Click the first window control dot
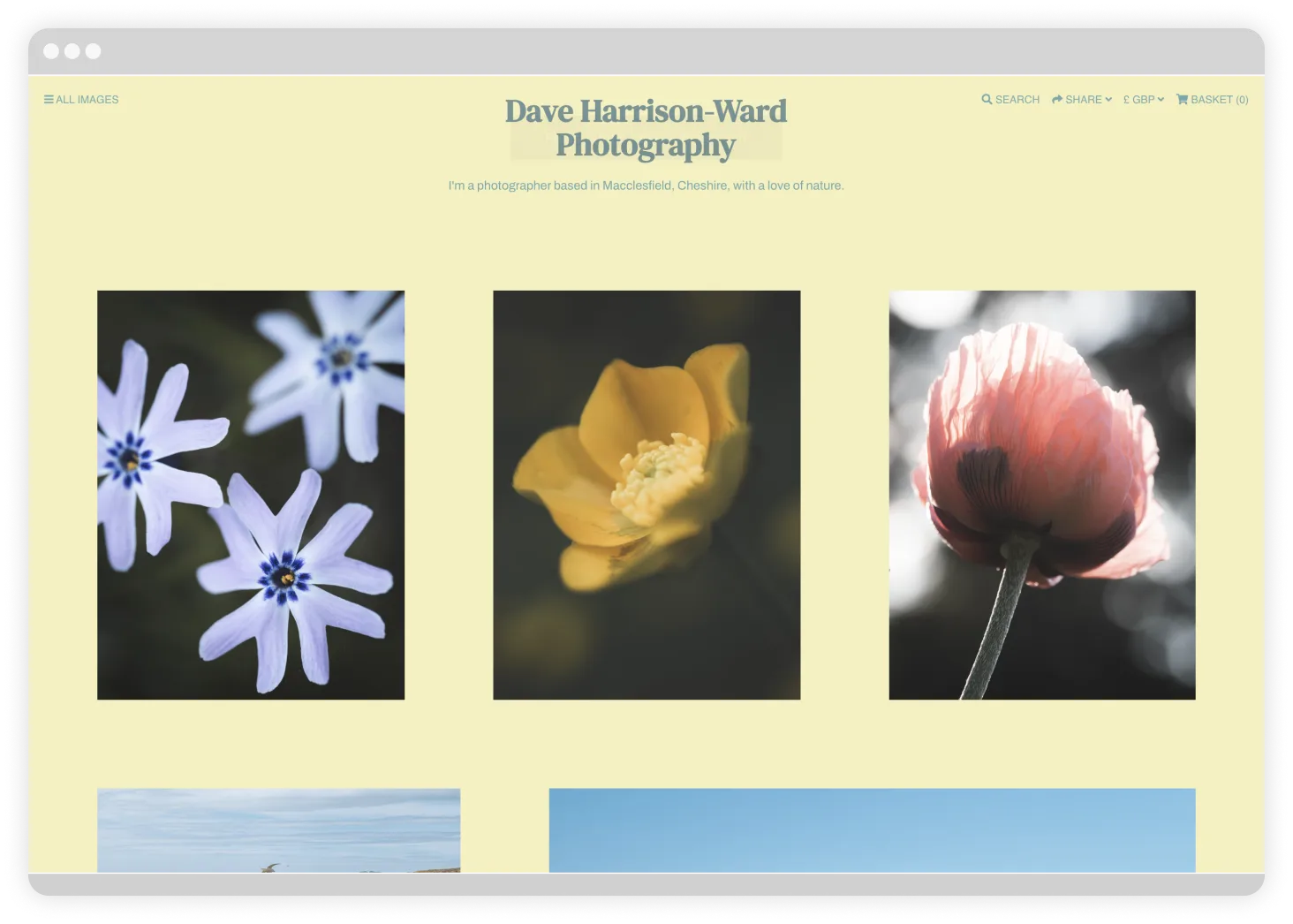 51,51
